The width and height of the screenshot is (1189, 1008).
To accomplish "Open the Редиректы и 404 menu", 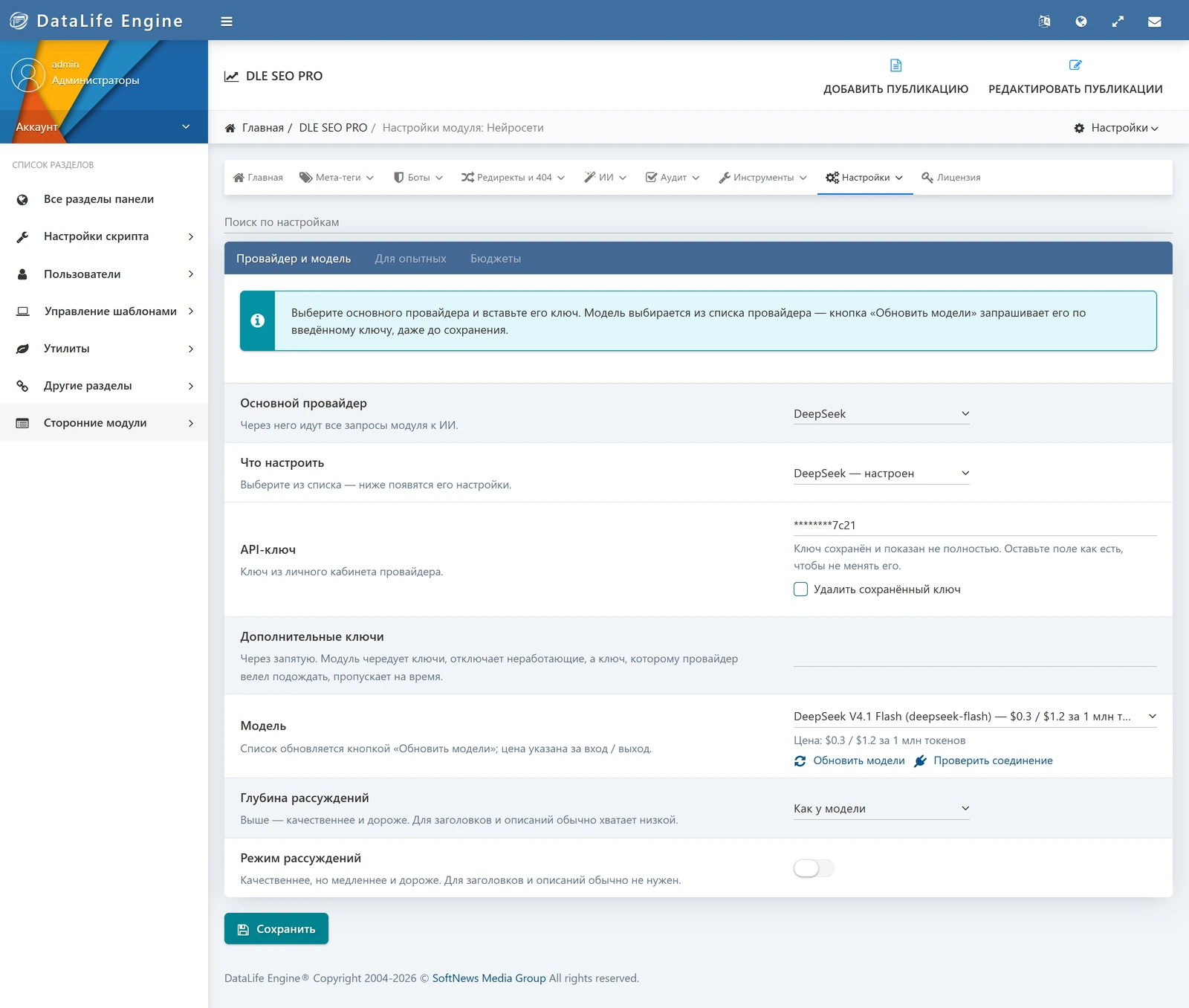I will [x=513, y=178].
